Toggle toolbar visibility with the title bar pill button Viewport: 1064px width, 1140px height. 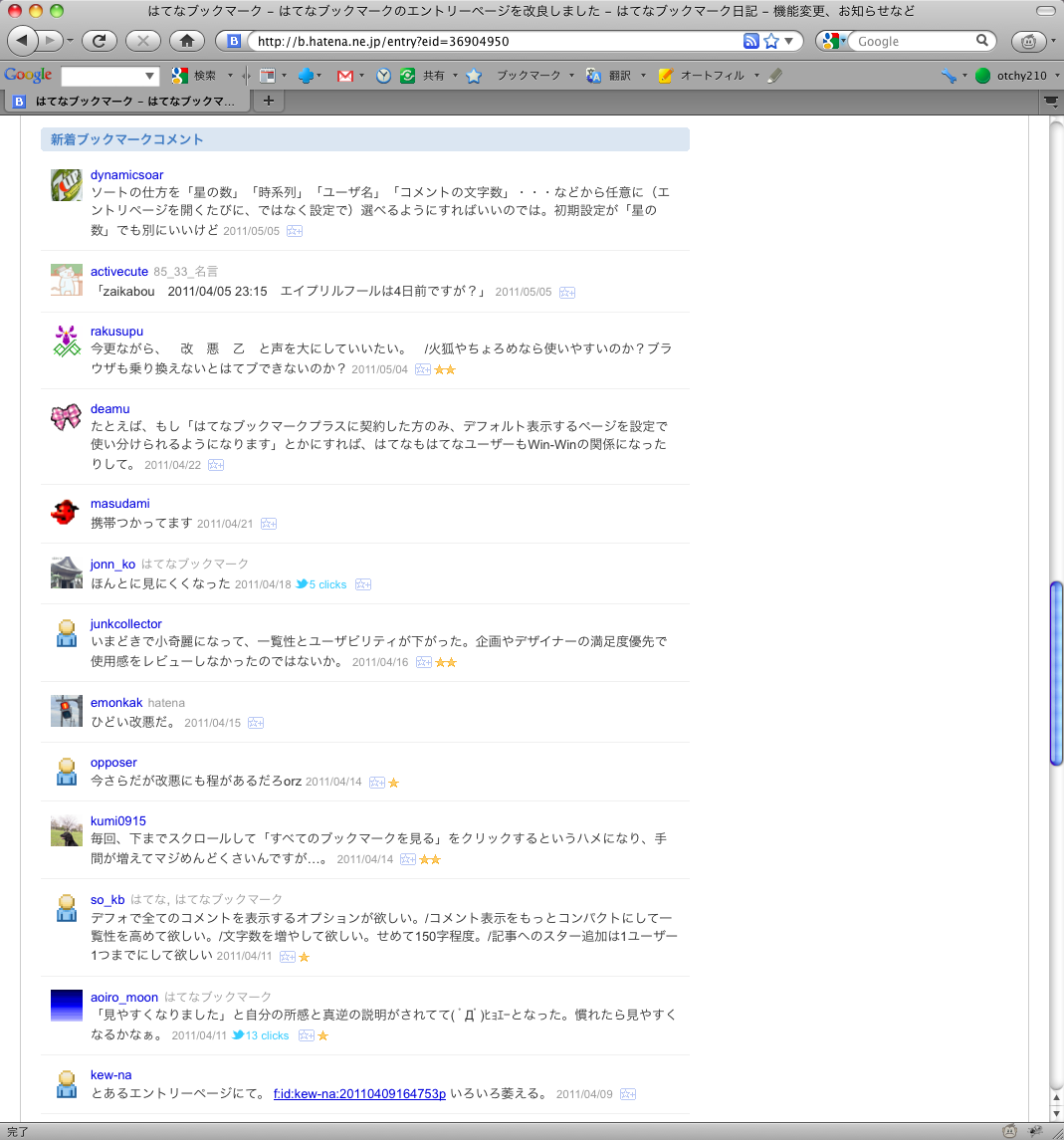(x=1046, y=11)
